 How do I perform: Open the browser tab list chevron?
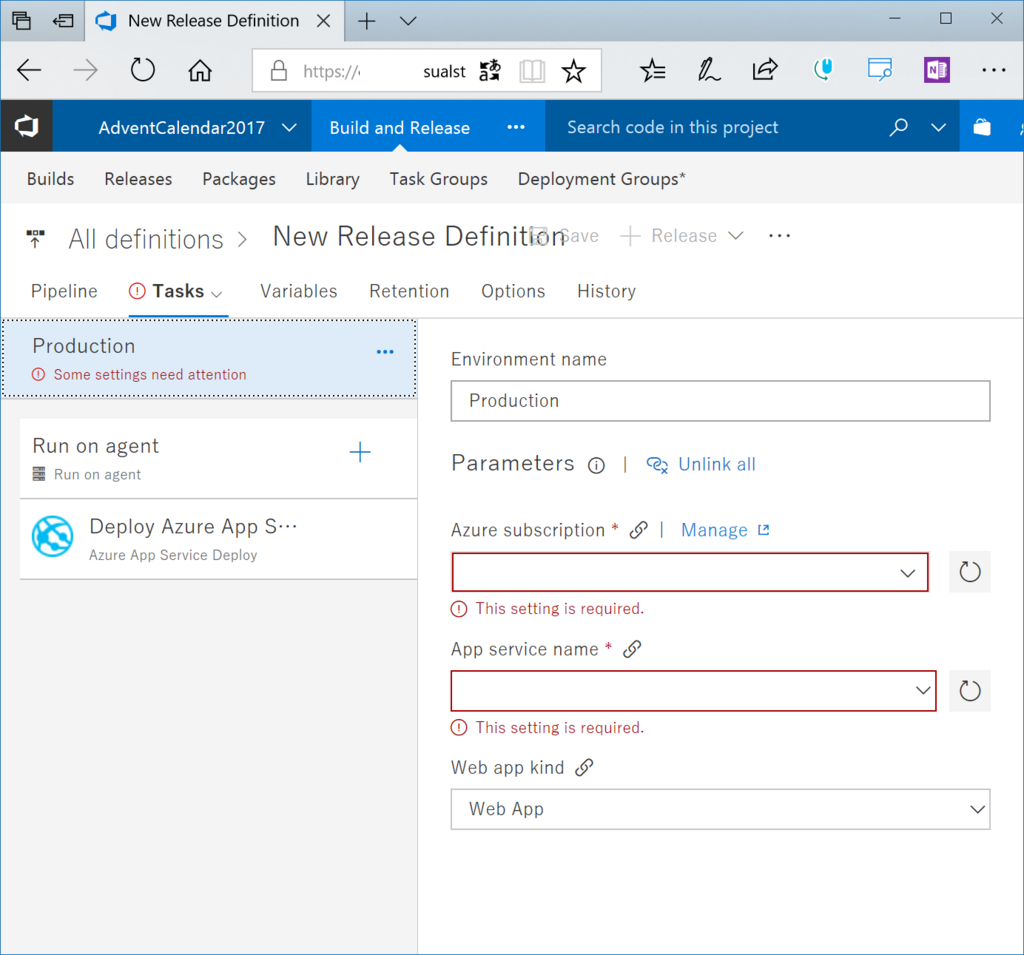pyautogui.click(x=408, y=21)
